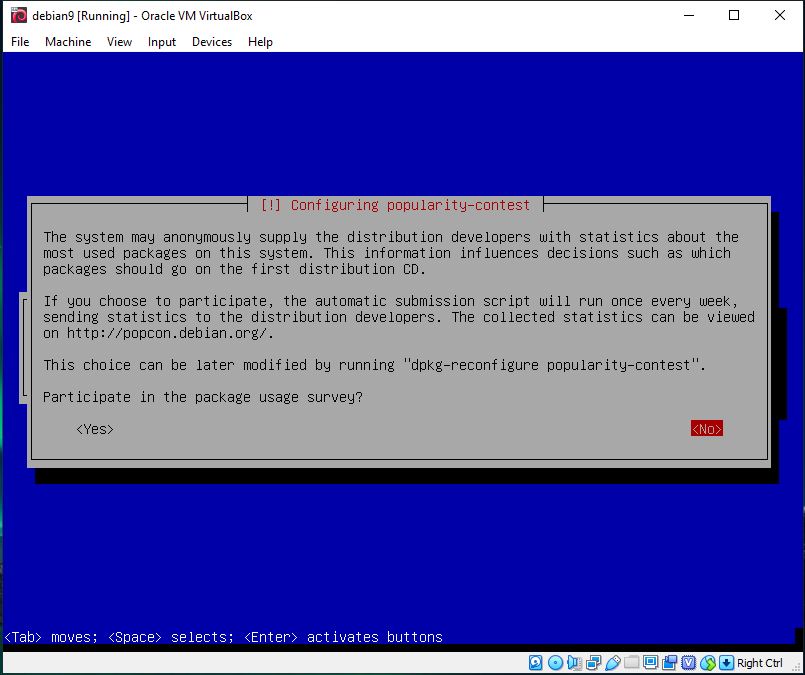Open the audio status icon
This screenshot has height=675, width=805.
(x=574, y=663)
